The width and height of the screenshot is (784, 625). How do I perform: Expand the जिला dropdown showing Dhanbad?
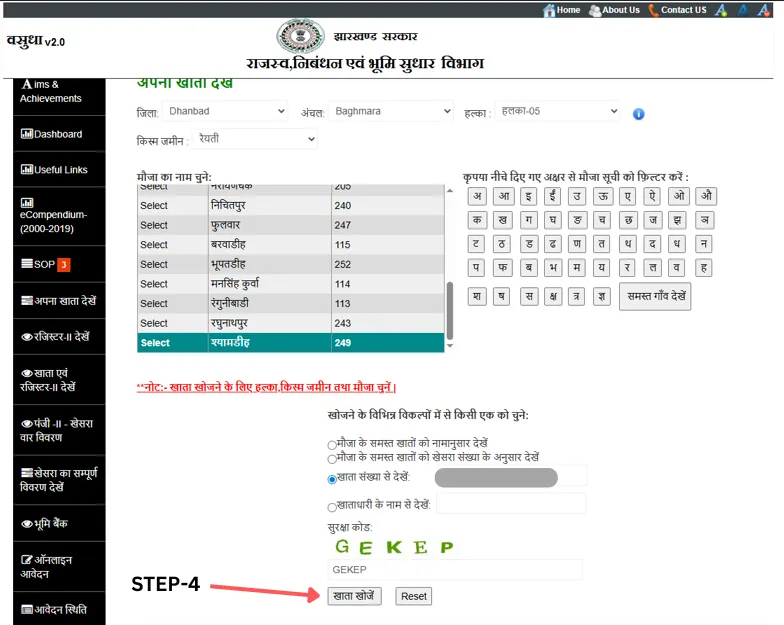click(226, 111)
